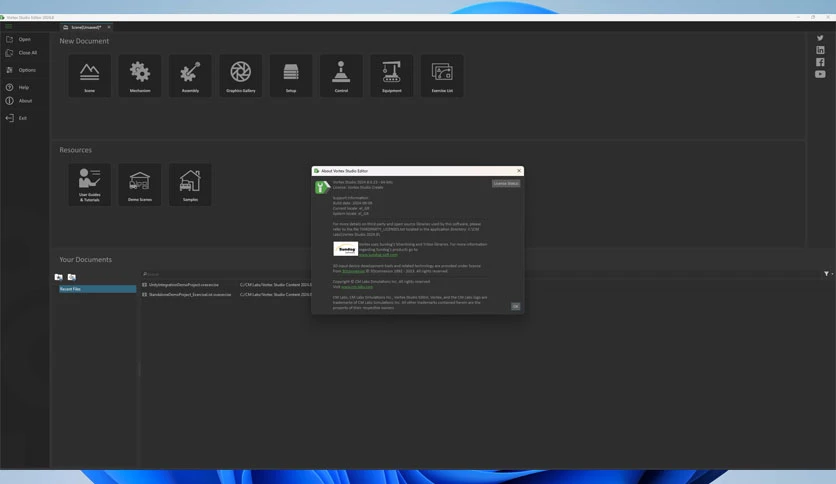Click the add folder icon under Your Documents
836x484 pixels.
click(59, 277)
